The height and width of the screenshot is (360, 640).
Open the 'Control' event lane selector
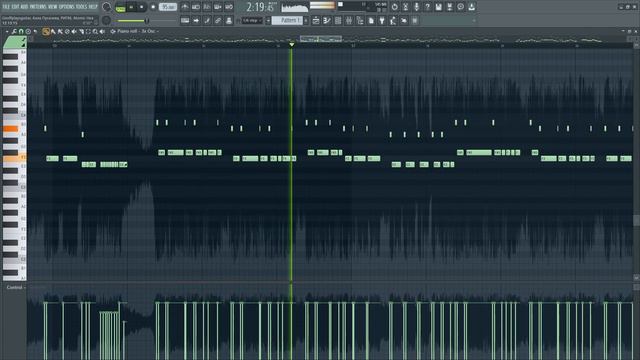pyautogui.click(x=16, y=287)
